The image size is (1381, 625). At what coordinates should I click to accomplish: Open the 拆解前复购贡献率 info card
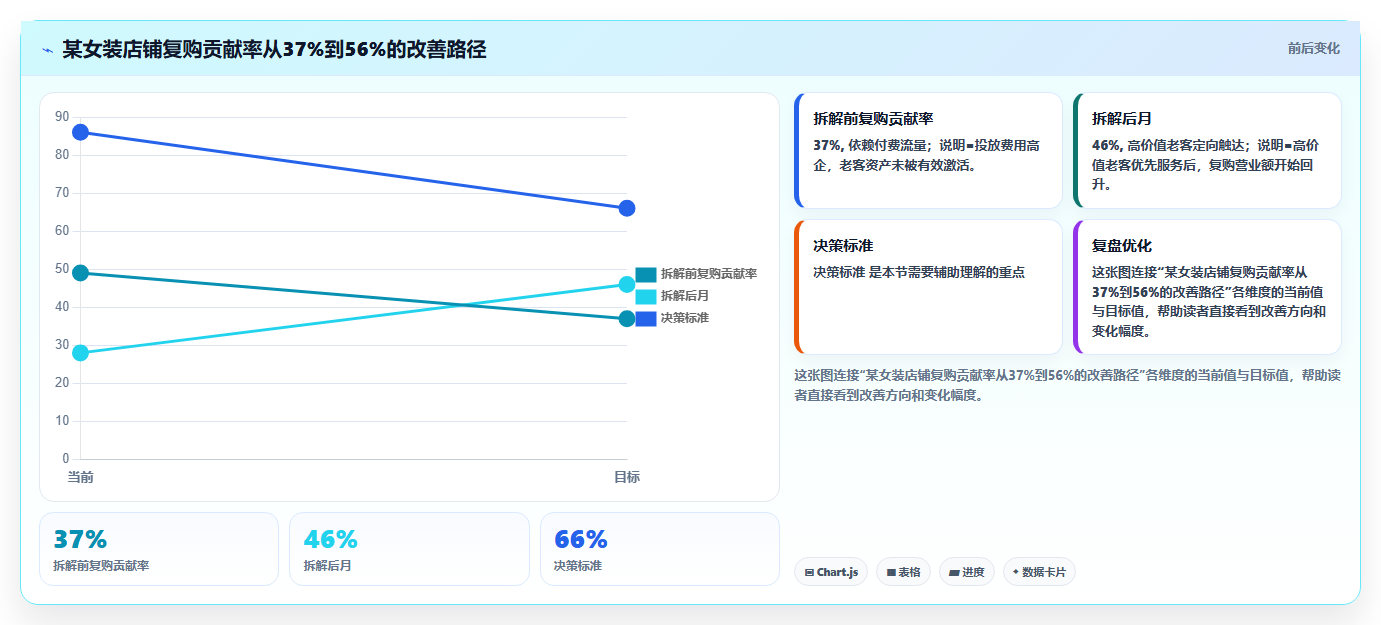[x=928, y=150]
